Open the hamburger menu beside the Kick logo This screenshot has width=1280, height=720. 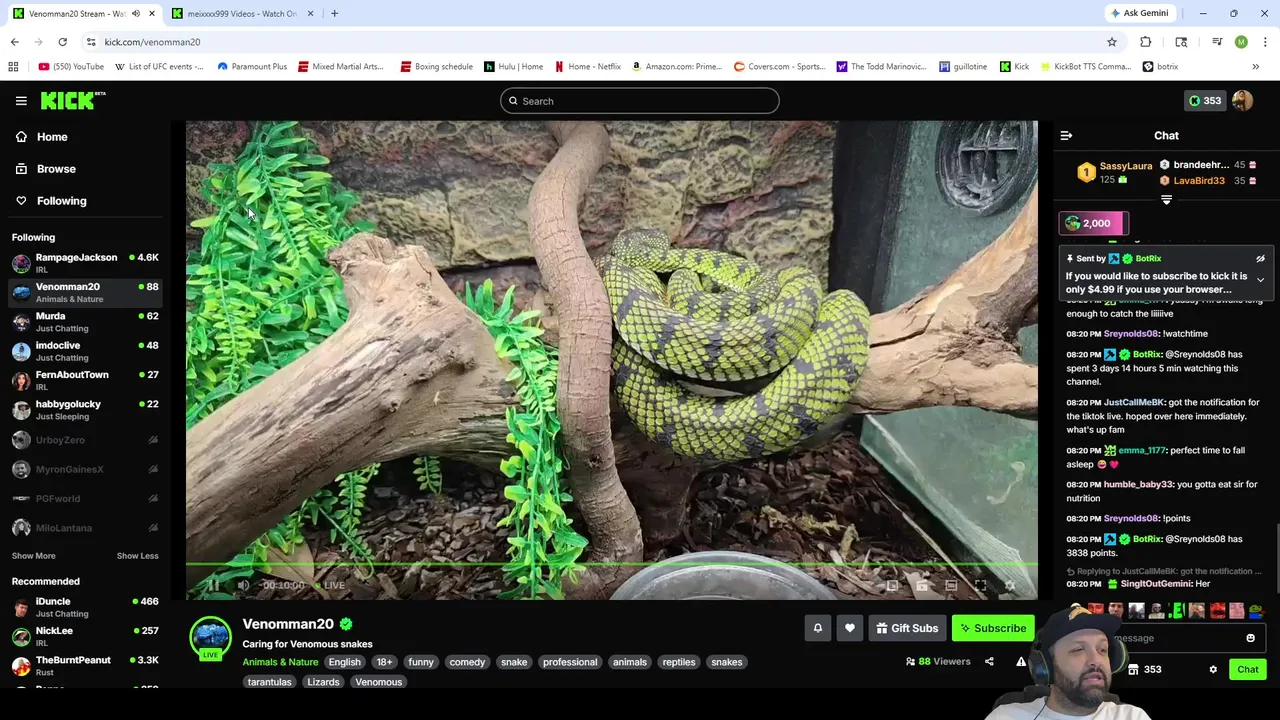tap(21, 101)
